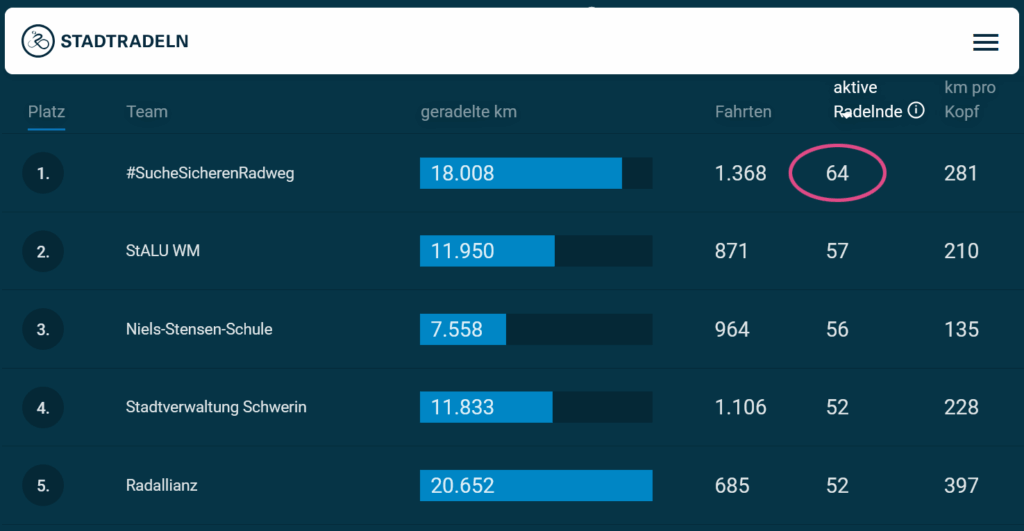Select Fahrten value 964
1024x531 pixels.
[x=732, y=329]
